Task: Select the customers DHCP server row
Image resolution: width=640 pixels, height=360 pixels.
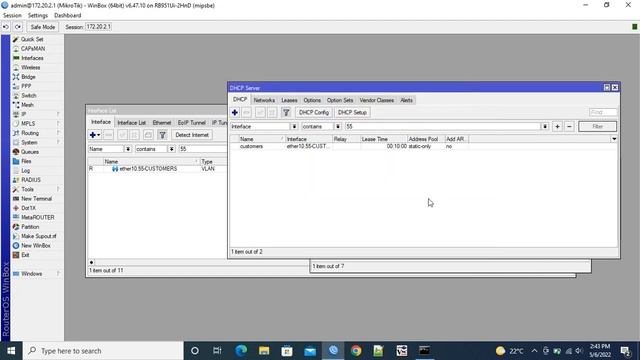Action: coord(424,146)
